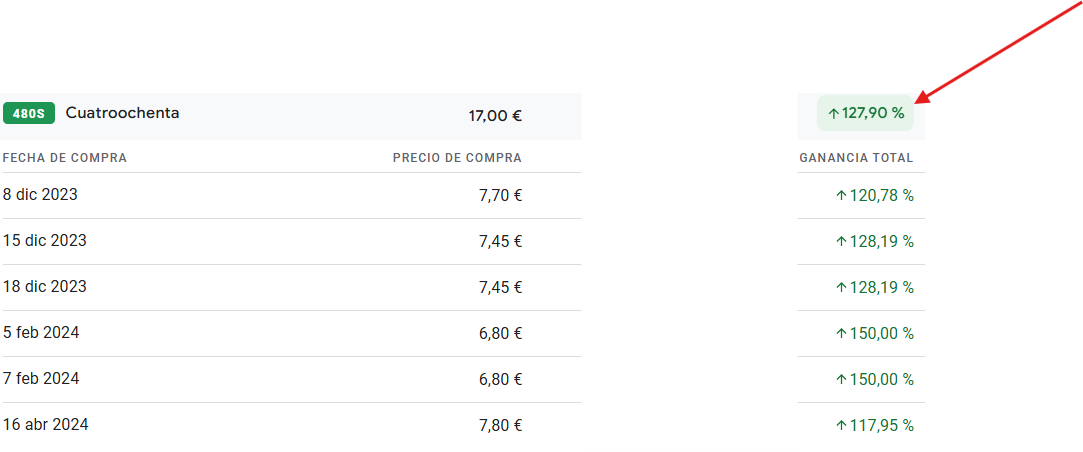This screenshot has height=452, width=1083.
Task: Sort by FECHA DE COMPRA column header
Action: pyautogui.click(x=65, y=158)
